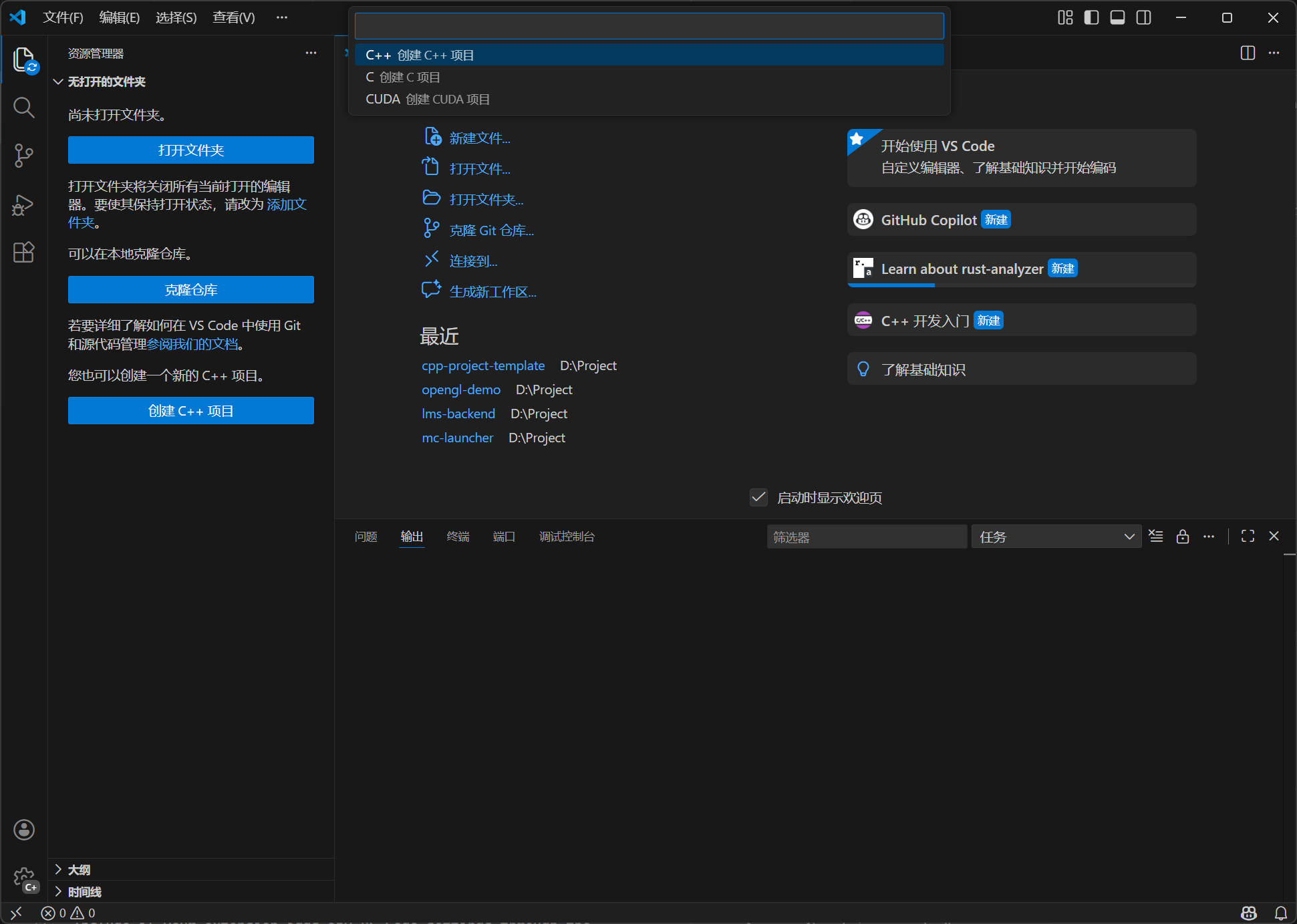The image size is (1297, 924).
Task: Open recent project cpp-project-template
Action: 482,365
